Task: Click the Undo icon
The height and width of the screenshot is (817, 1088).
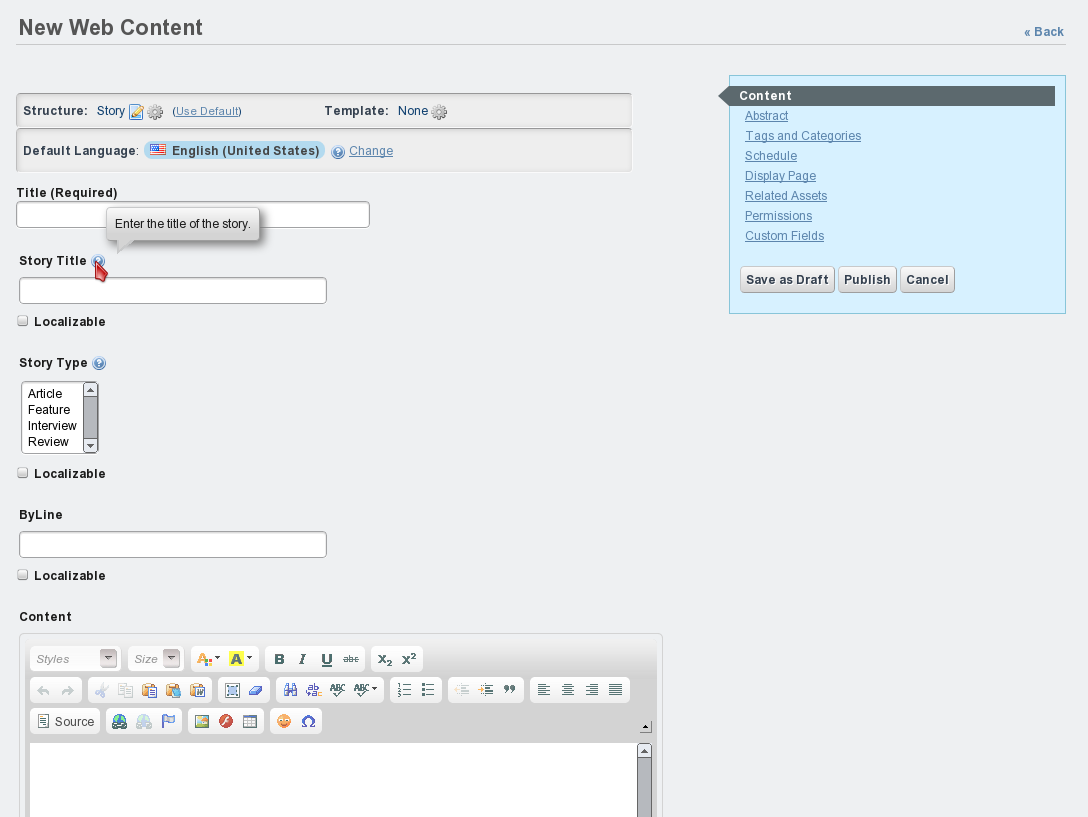Action: tap(43, 690)
